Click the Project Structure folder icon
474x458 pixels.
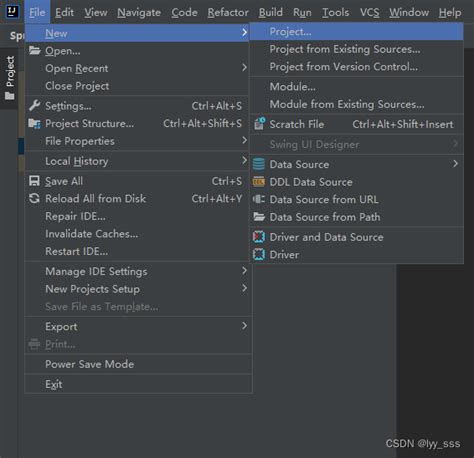(34, 123)
